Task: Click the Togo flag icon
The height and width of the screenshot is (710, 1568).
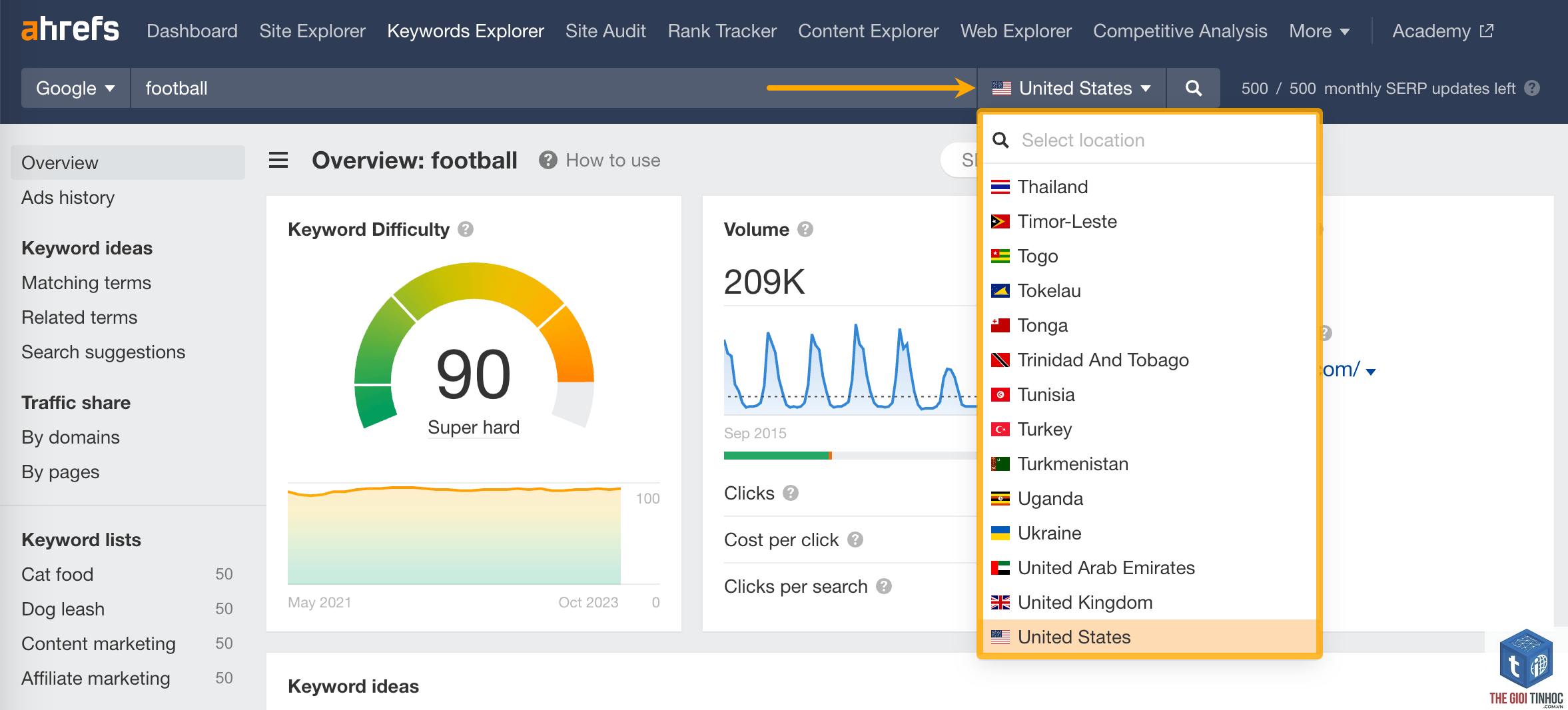Action: [x=1000, y=256]
